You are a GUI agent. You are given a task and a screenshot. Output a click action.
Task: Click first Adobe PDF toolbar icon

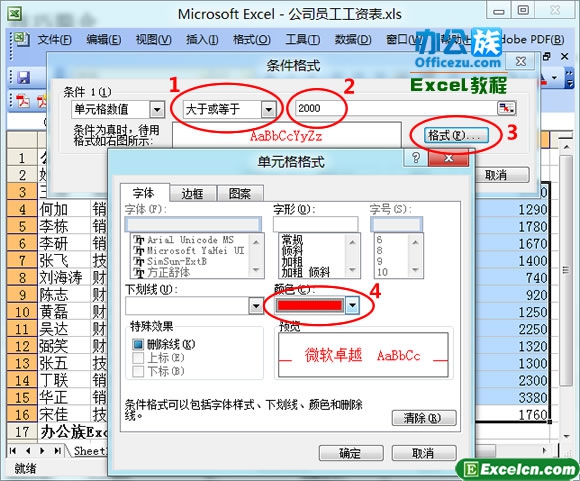(x=23, y=101)
